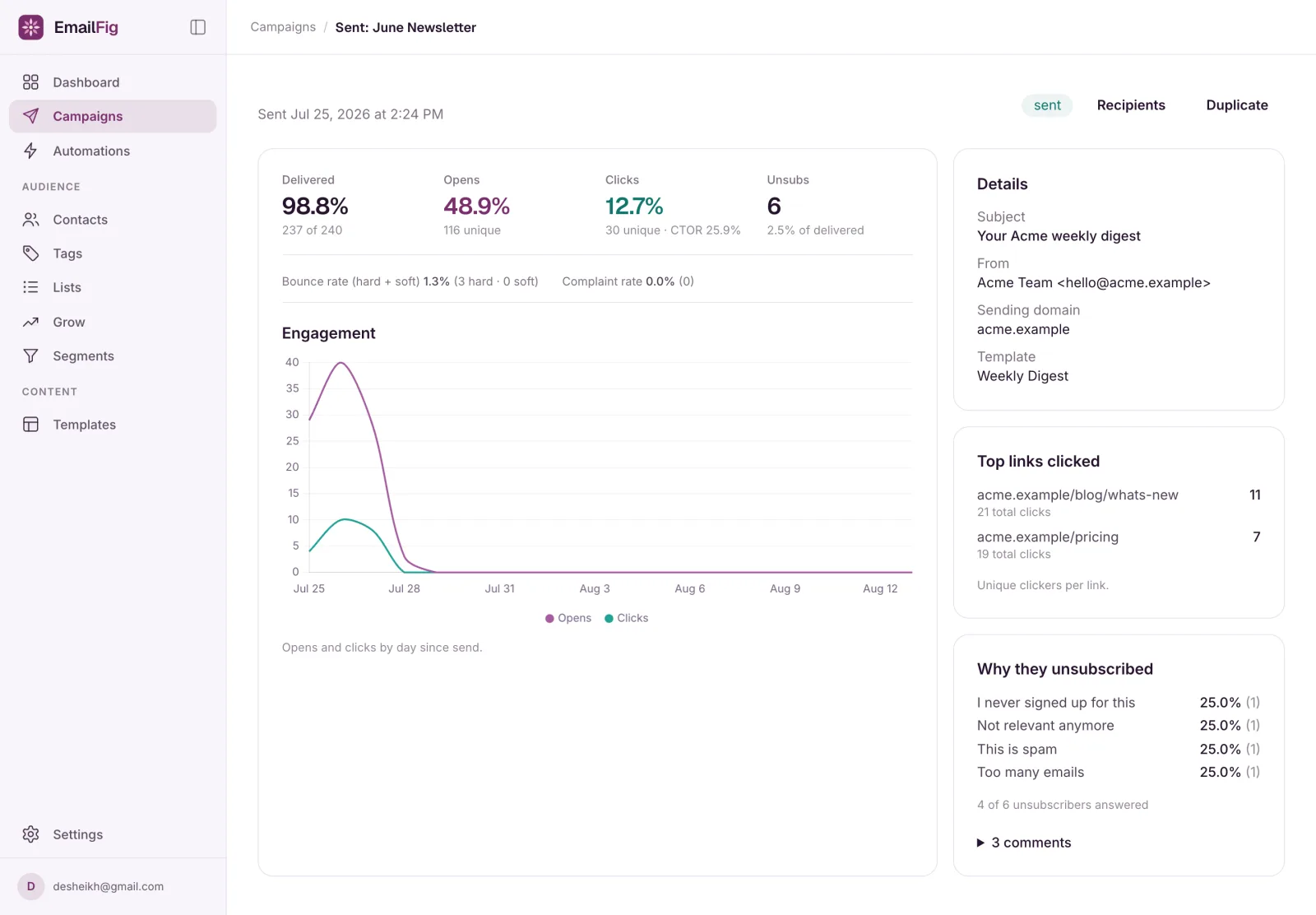Click the teal Clicks legend dot
1316x915 pixels.
(609, 618)
